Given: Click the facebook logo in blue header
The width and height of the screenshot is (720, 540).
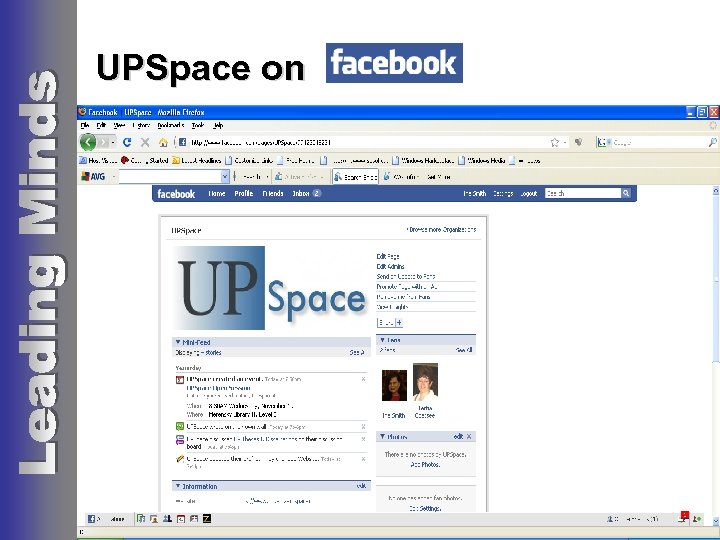Looking at the screenshot, I should (x=176, y=194).
